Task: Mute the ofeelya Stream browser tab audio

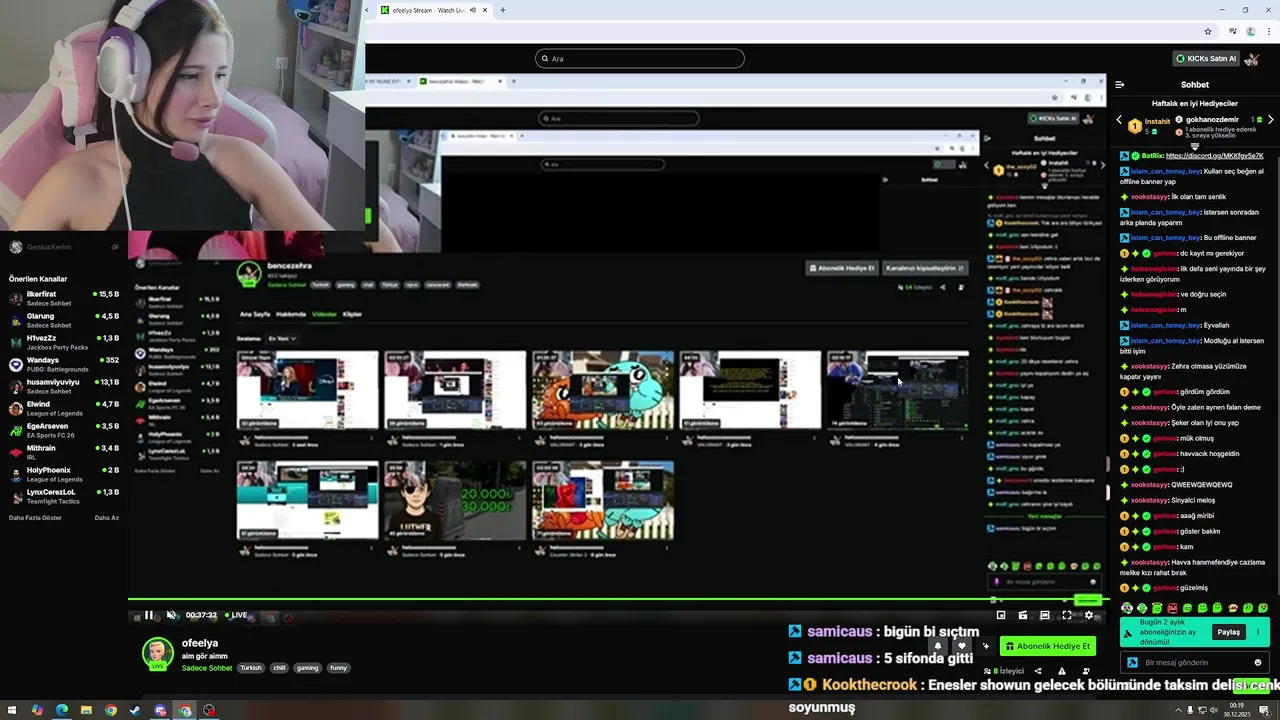Action: point(473,10)
